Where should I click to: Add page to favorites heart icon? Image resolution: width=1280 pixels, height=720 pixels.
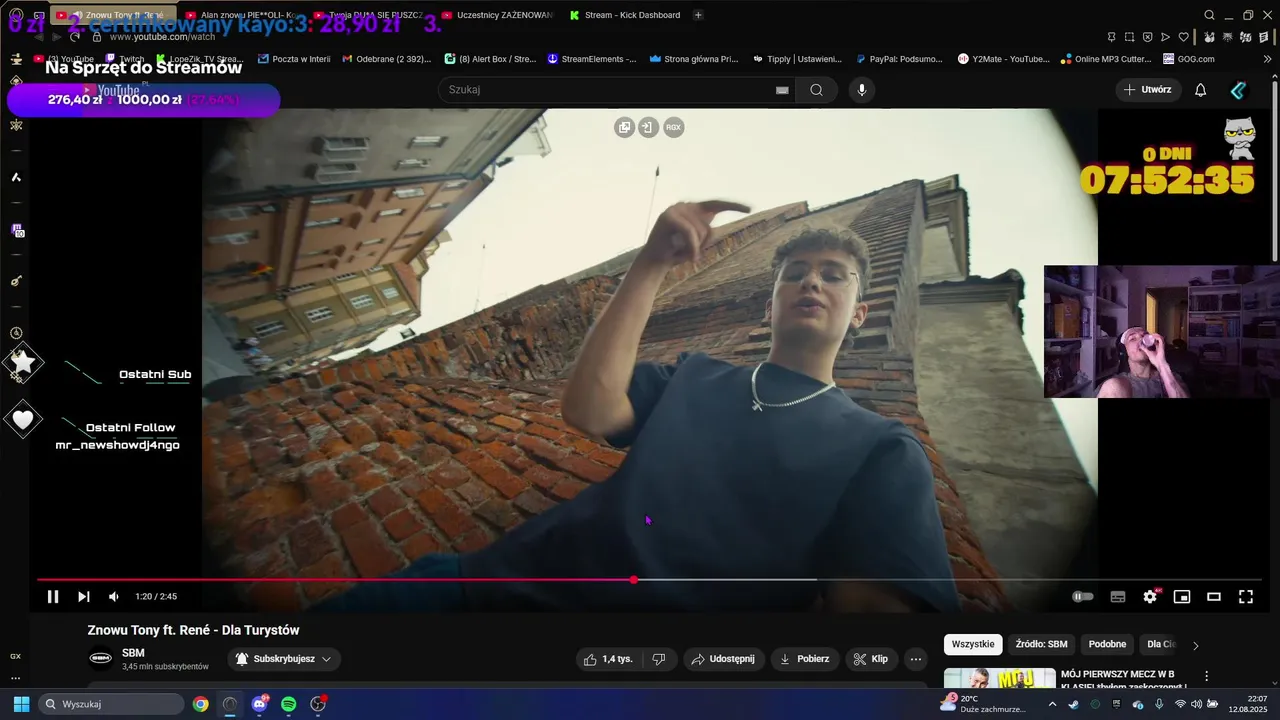(1183, 37)
